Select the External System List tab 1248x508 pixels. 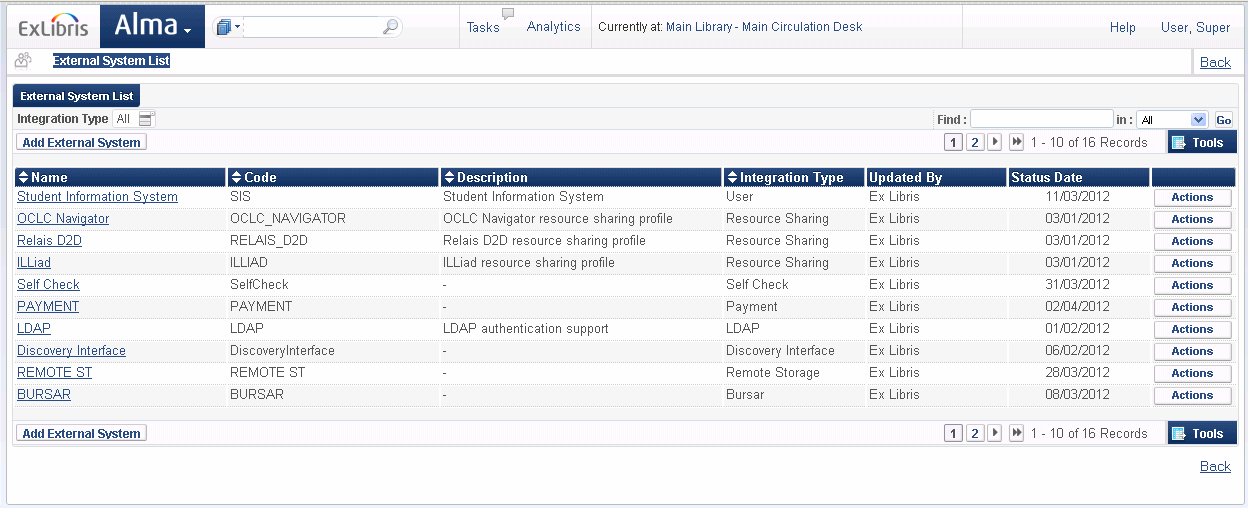click(x=77, y=97)
